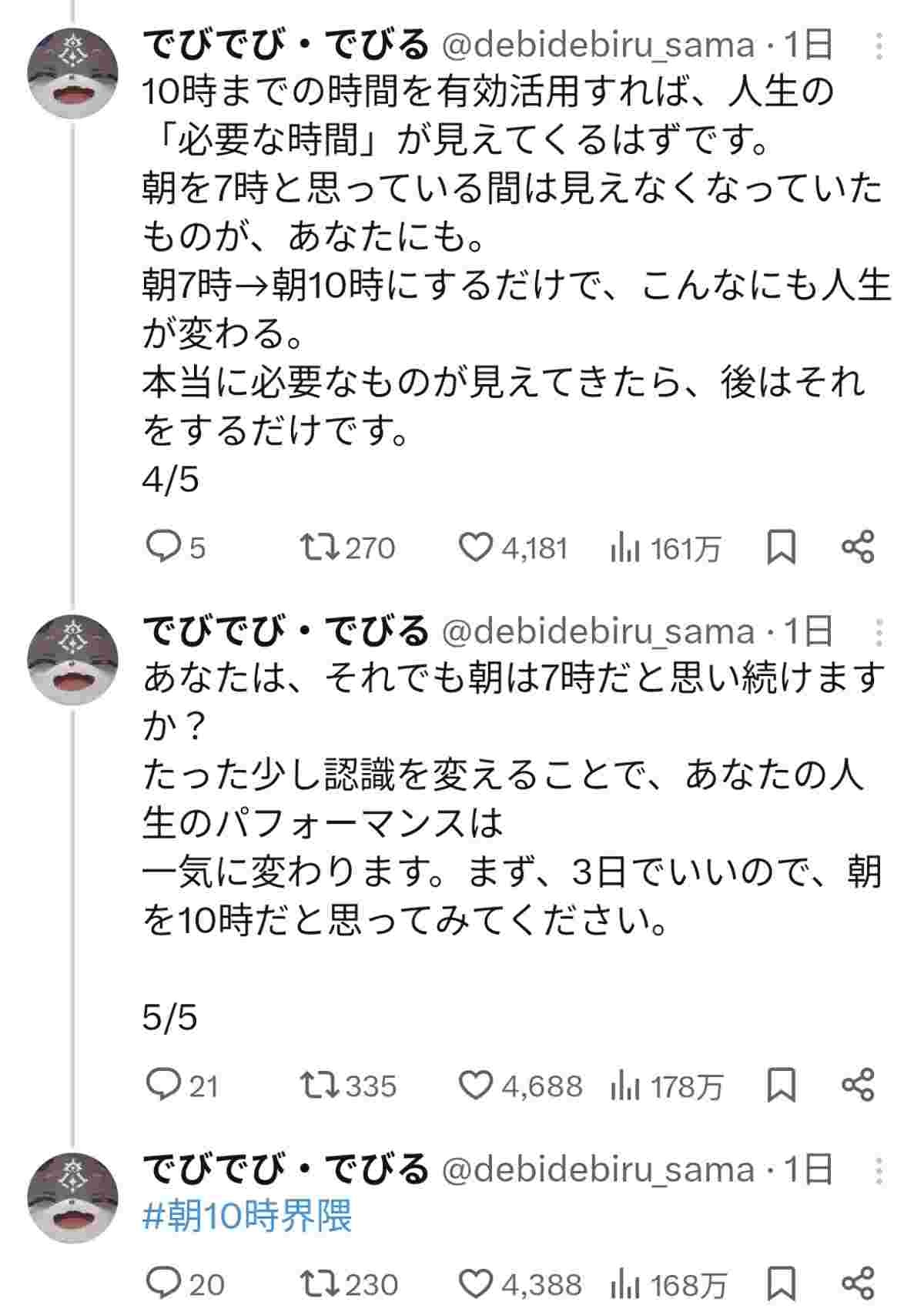Share the 5/5 tweet
The image size is (924, 1315).
858,1085
